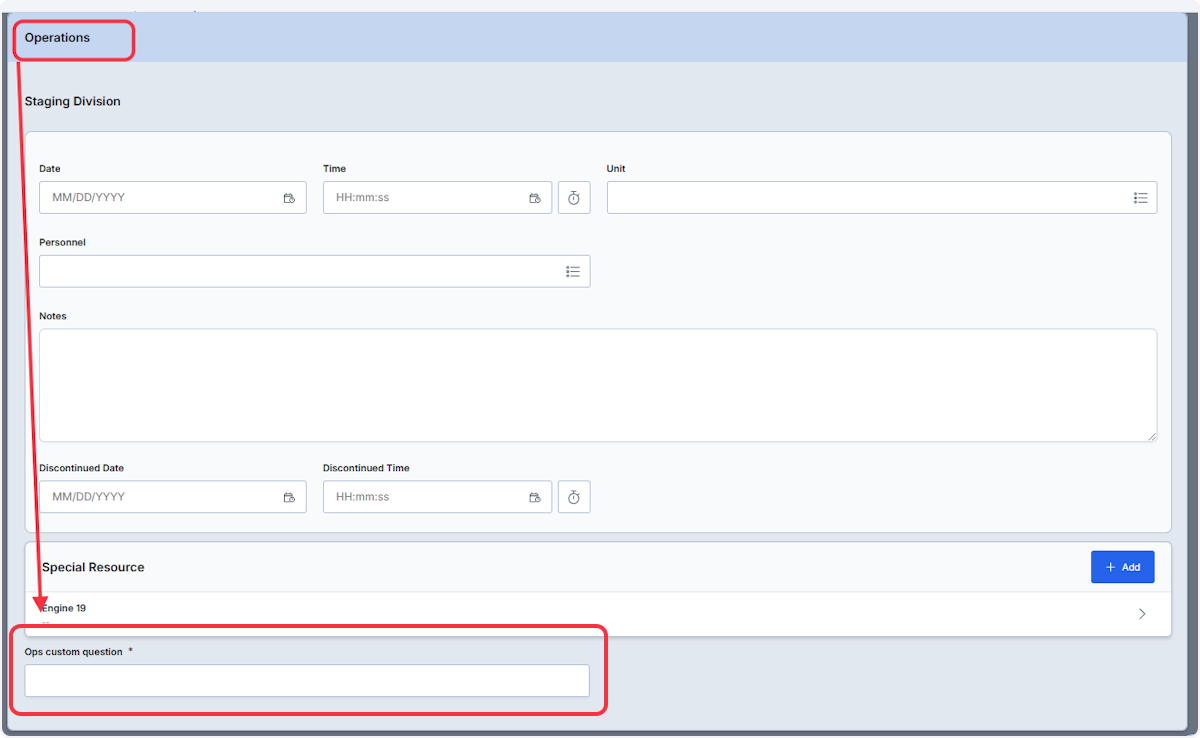
Task: Click the Special Resource heading
Action: [x=93, y=567]
